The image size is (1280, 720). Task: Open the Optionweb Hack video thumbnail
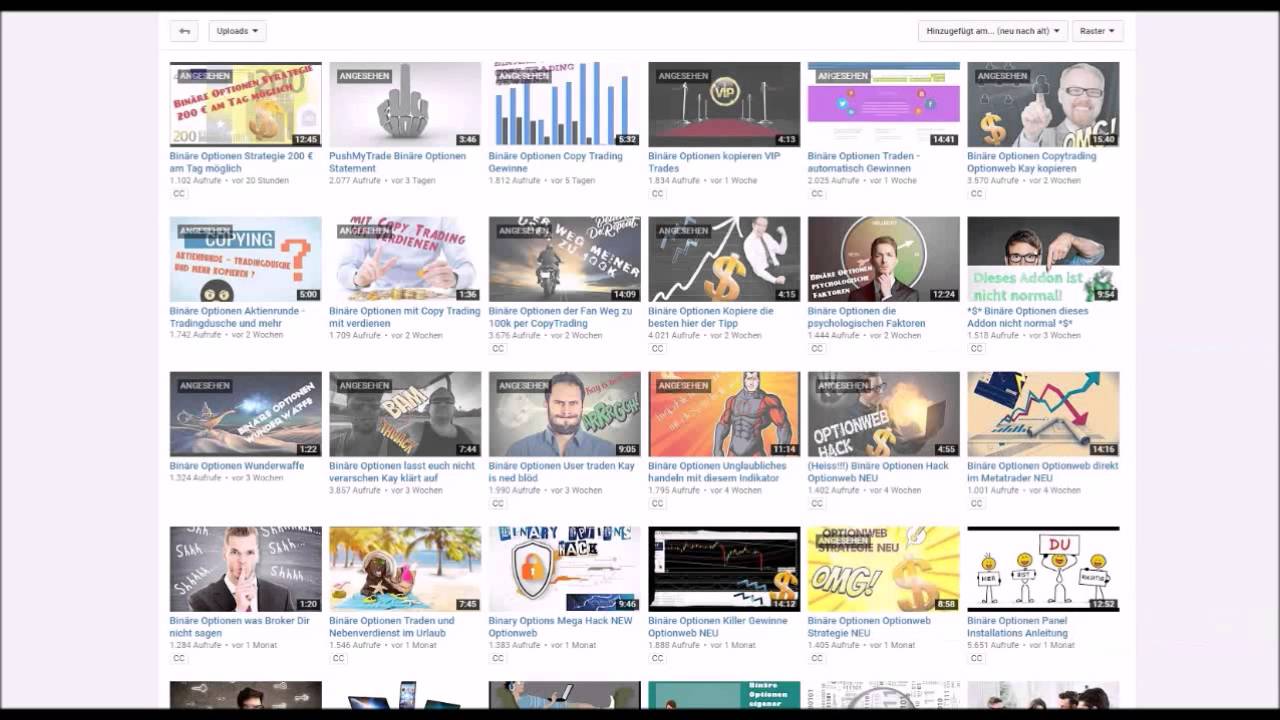click(x=883, y=414)
